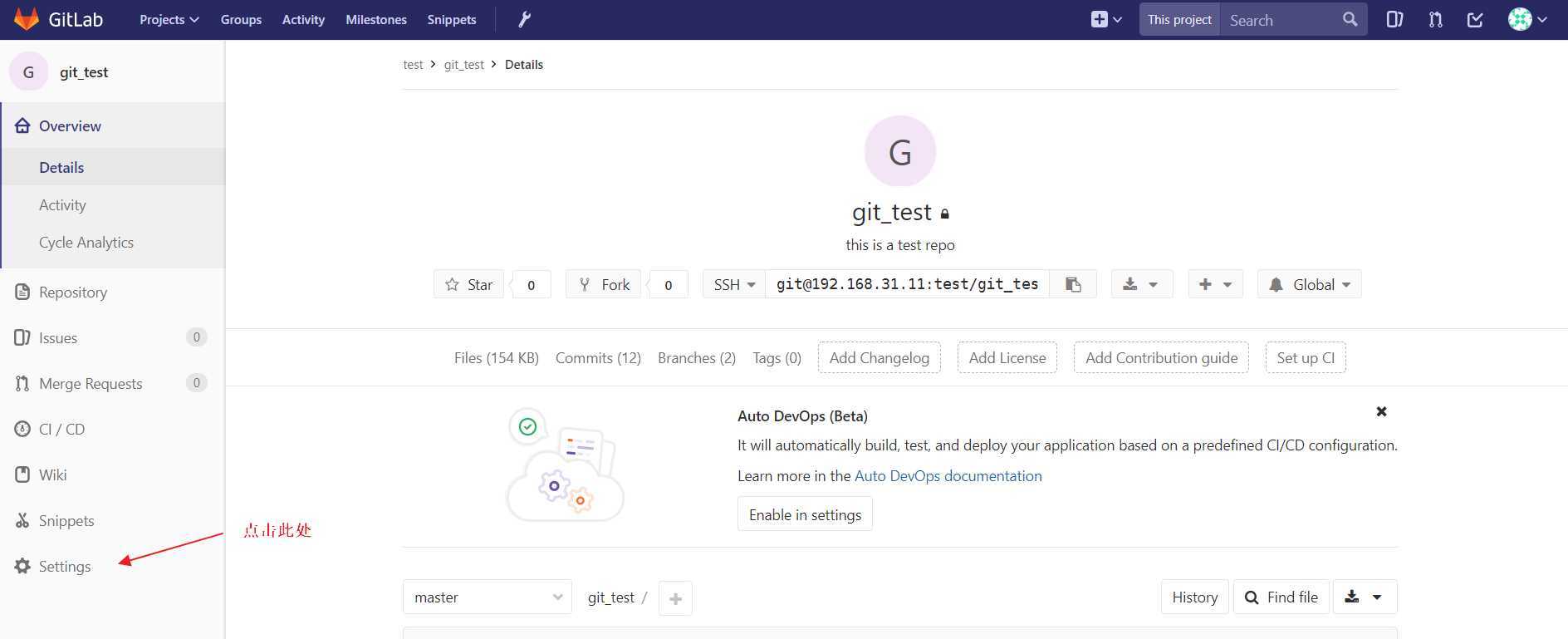Open Overview in the sidebar
Viewport: 1568px width, 639px height.
[113, 126]
